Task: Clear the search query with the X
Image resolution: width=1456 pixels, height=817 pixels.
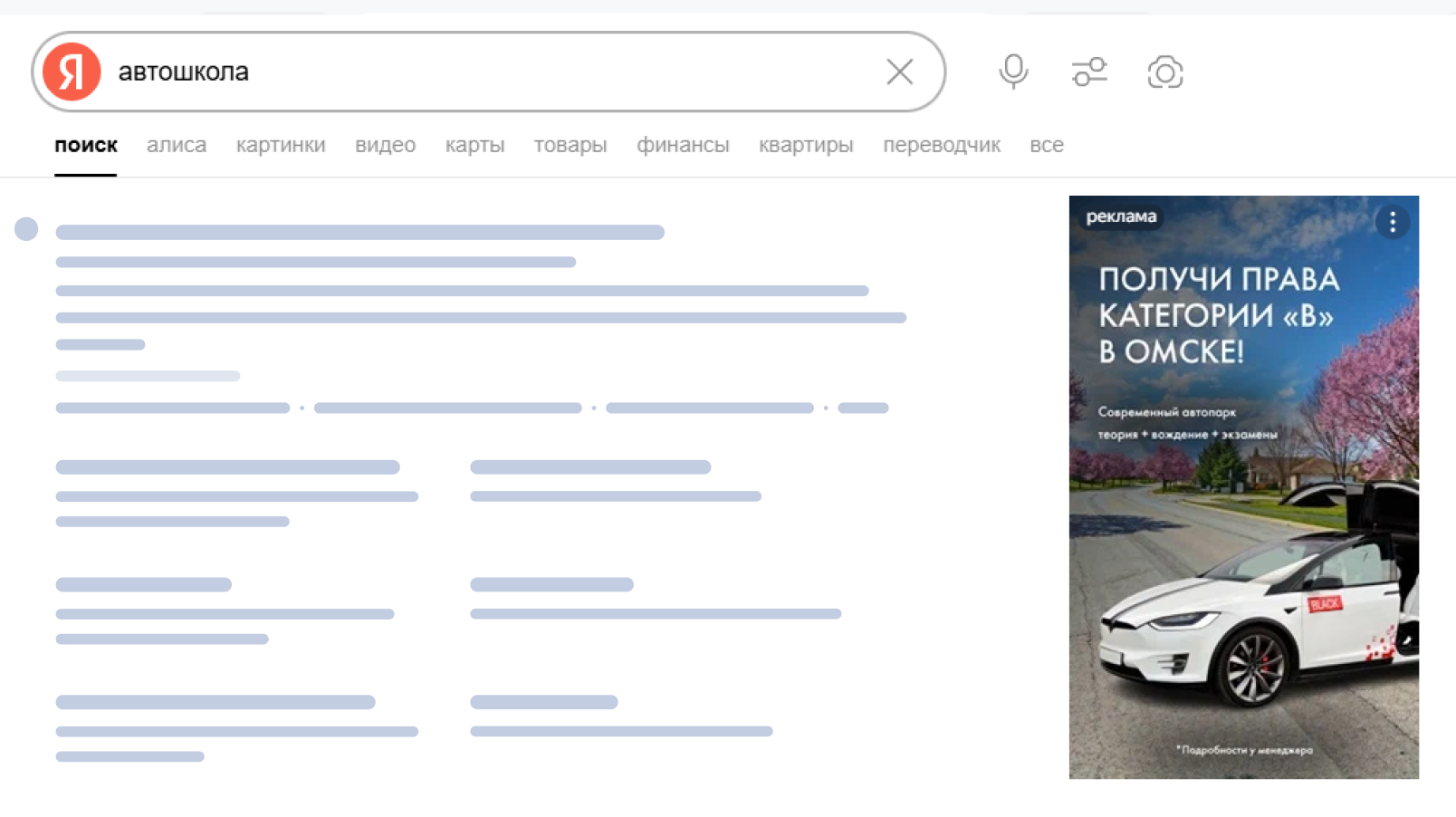Action: [x=899, y=72]
